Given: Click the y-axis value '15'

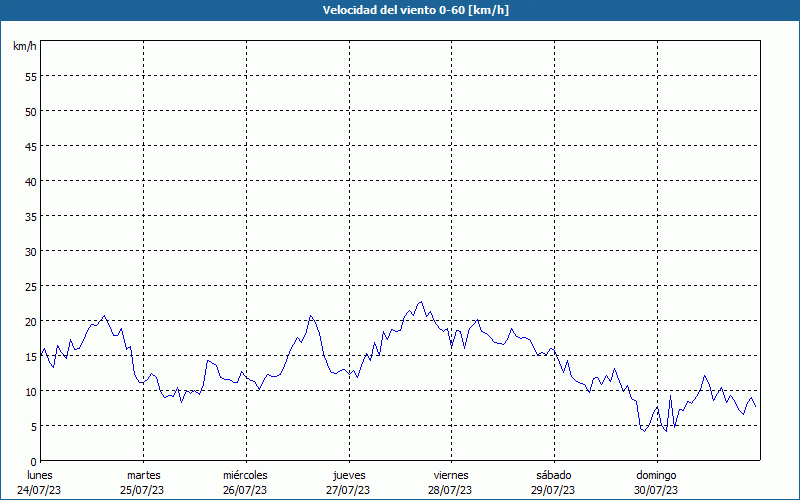Looking at the screenshot, I should click(31, 357).
